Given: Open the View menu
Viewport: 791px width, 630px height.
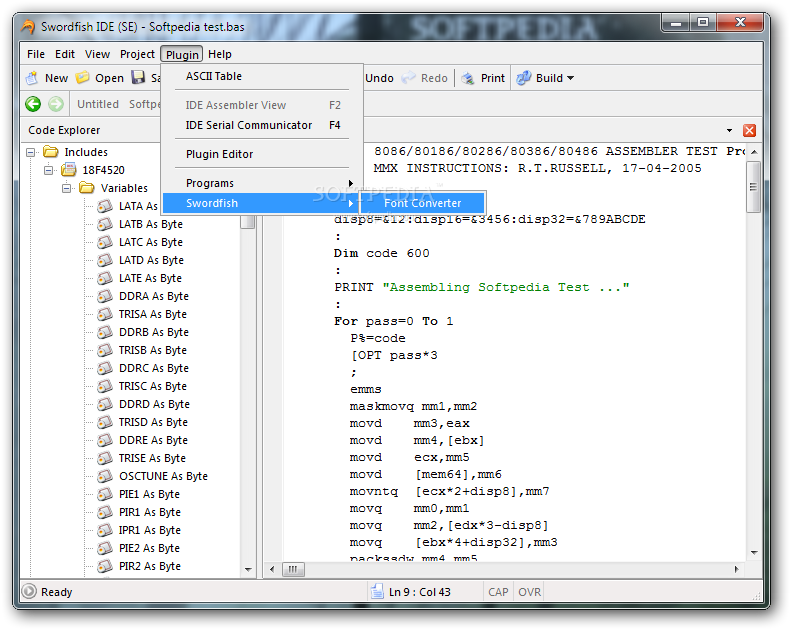Looking at the screenshot, I should [97, 54].
